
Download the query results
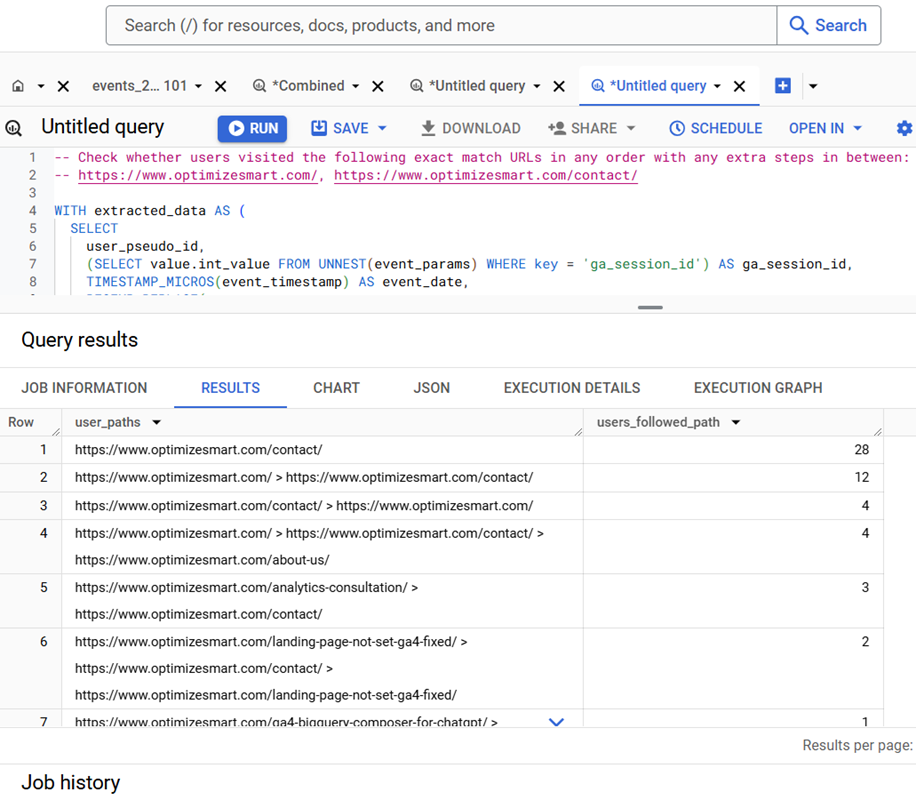470,128
